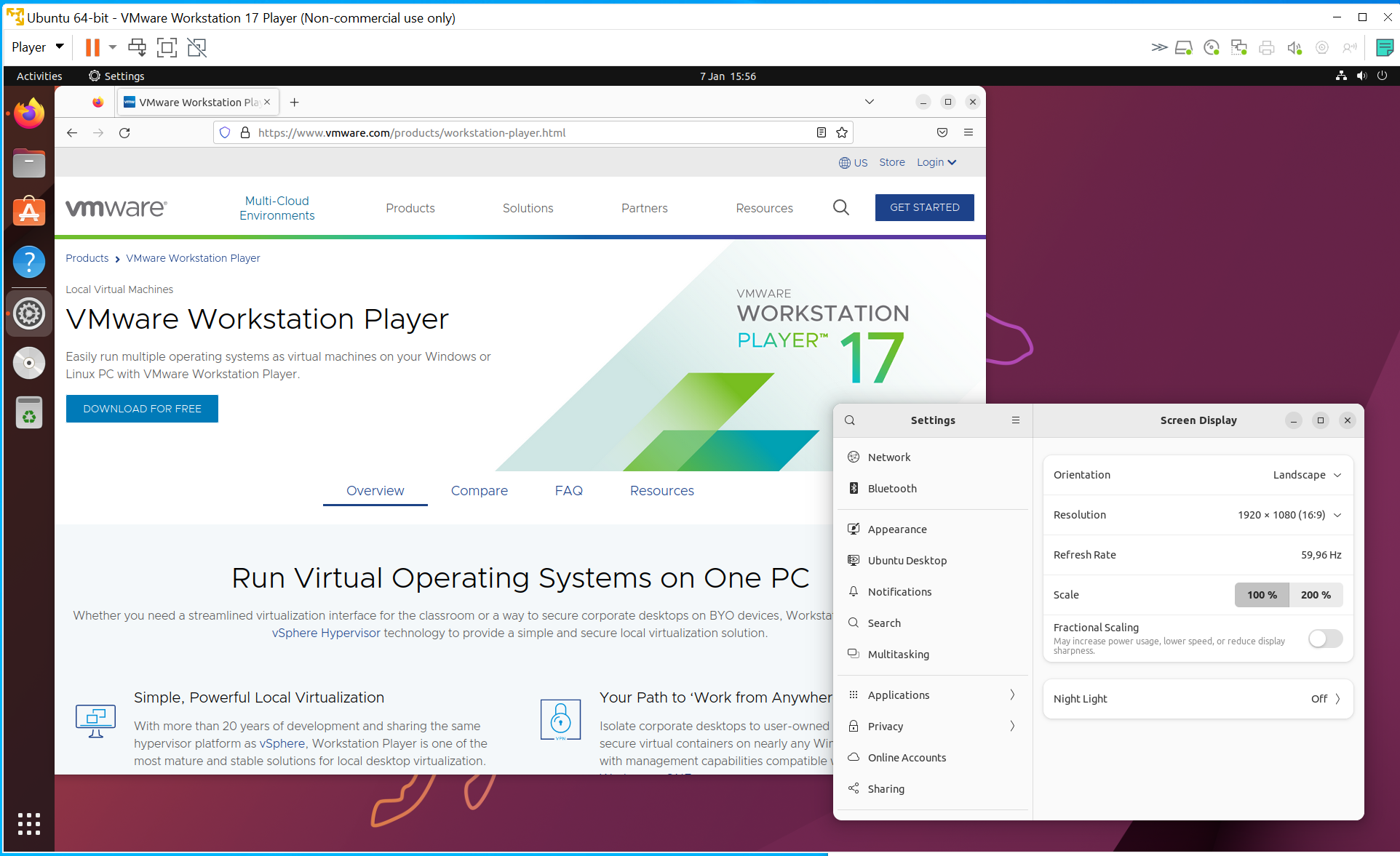The image size is (1400, 856).
Task: Open the Resources tab below the banner
Action: [661, 491]
